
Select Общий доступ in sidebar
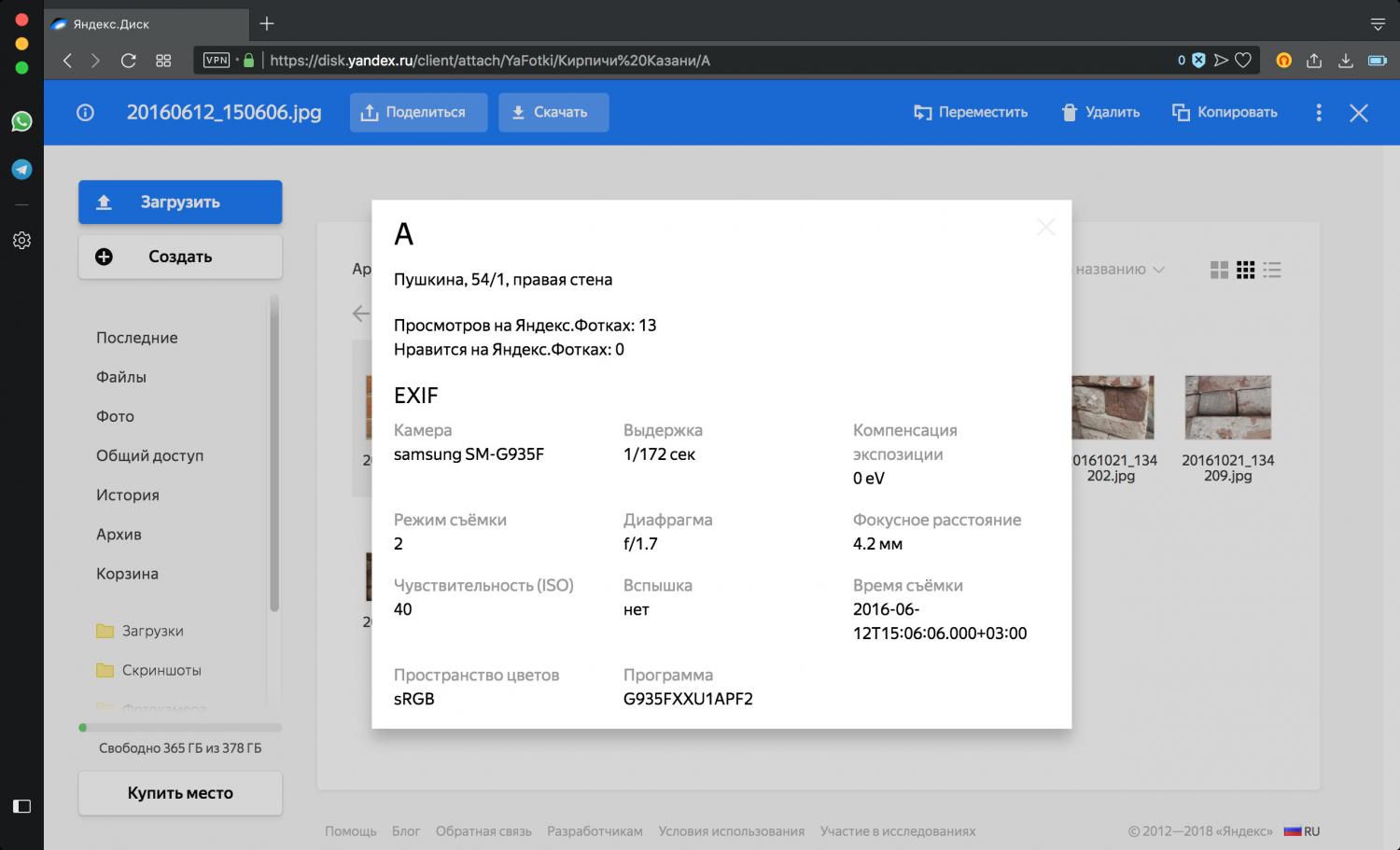click(x=149, y=456)
